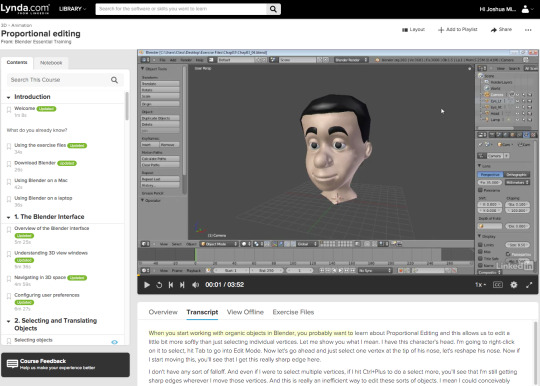Collapse the Introduction section

[9, 97]
